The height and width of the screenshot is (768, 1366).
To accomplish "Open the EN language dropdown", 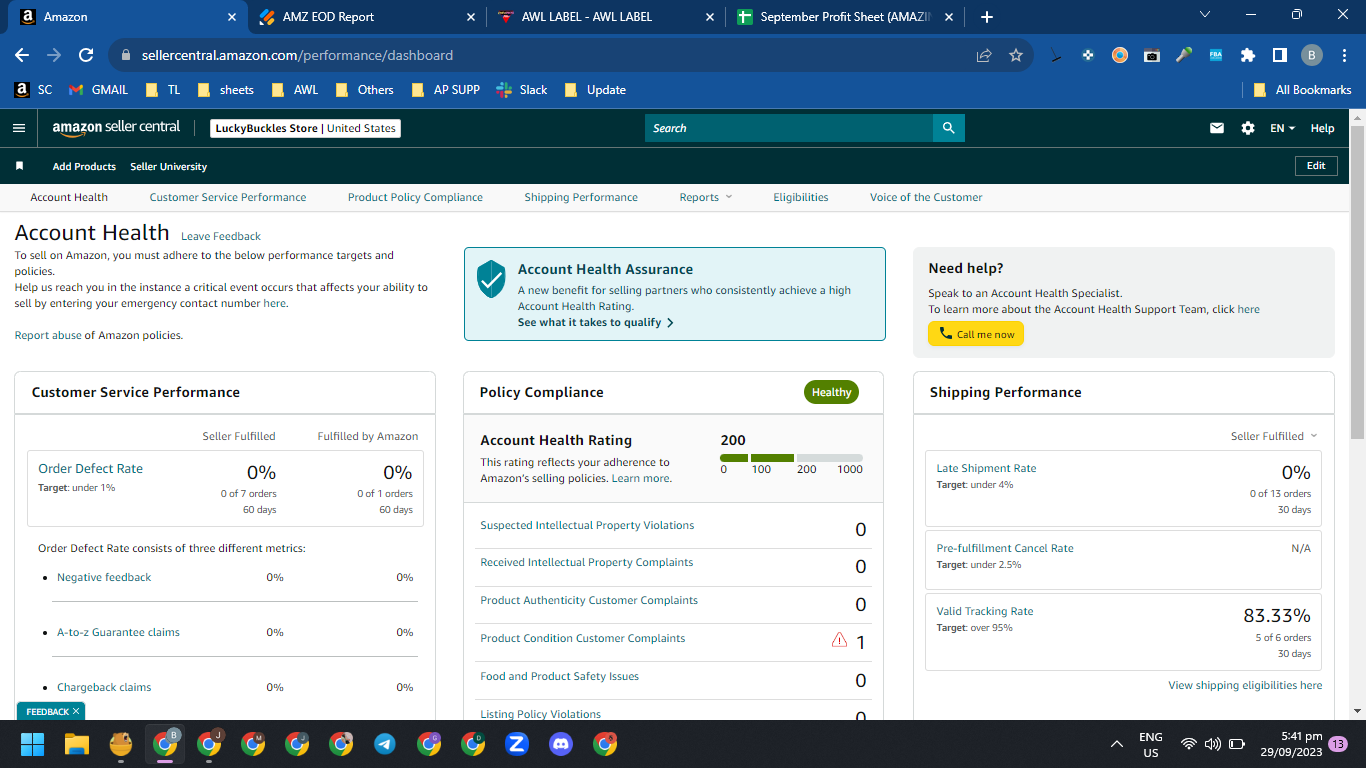I will 1282,128.
